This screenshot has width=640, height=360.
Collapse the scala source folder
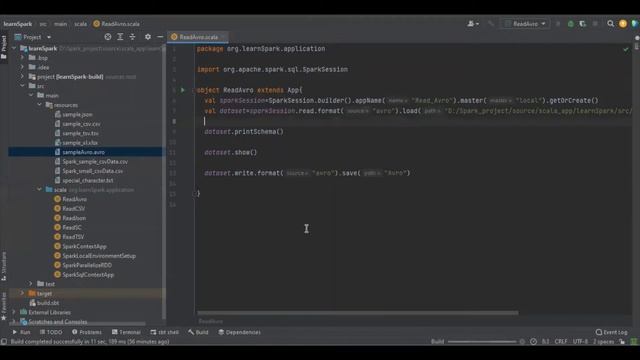click(40, 189)
